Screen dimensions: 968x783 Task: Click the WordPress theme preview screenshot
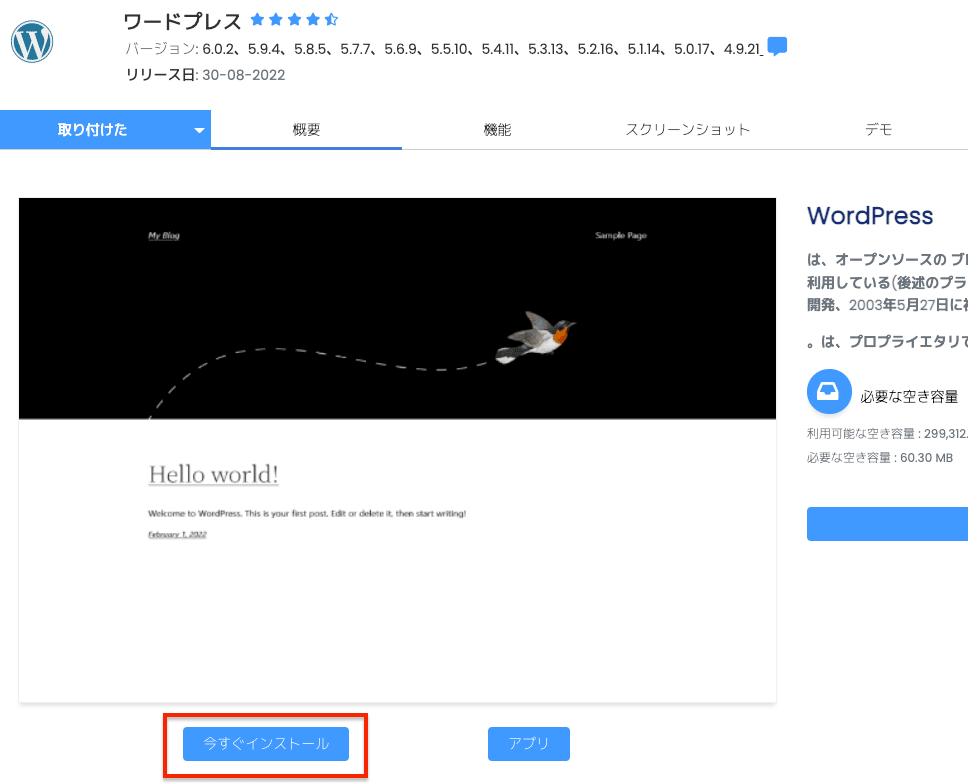tap(397, 450)
